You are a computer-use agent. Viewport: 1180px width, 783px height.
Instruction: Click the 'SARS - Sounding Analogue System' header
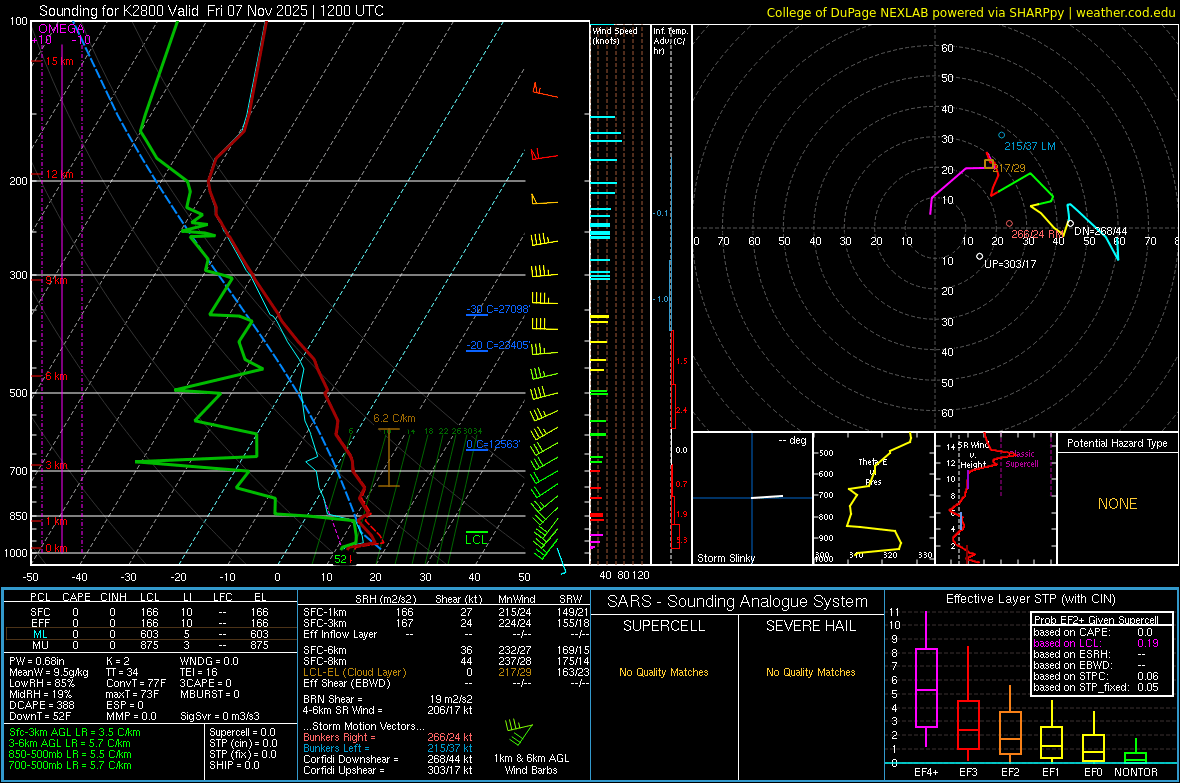737,602
